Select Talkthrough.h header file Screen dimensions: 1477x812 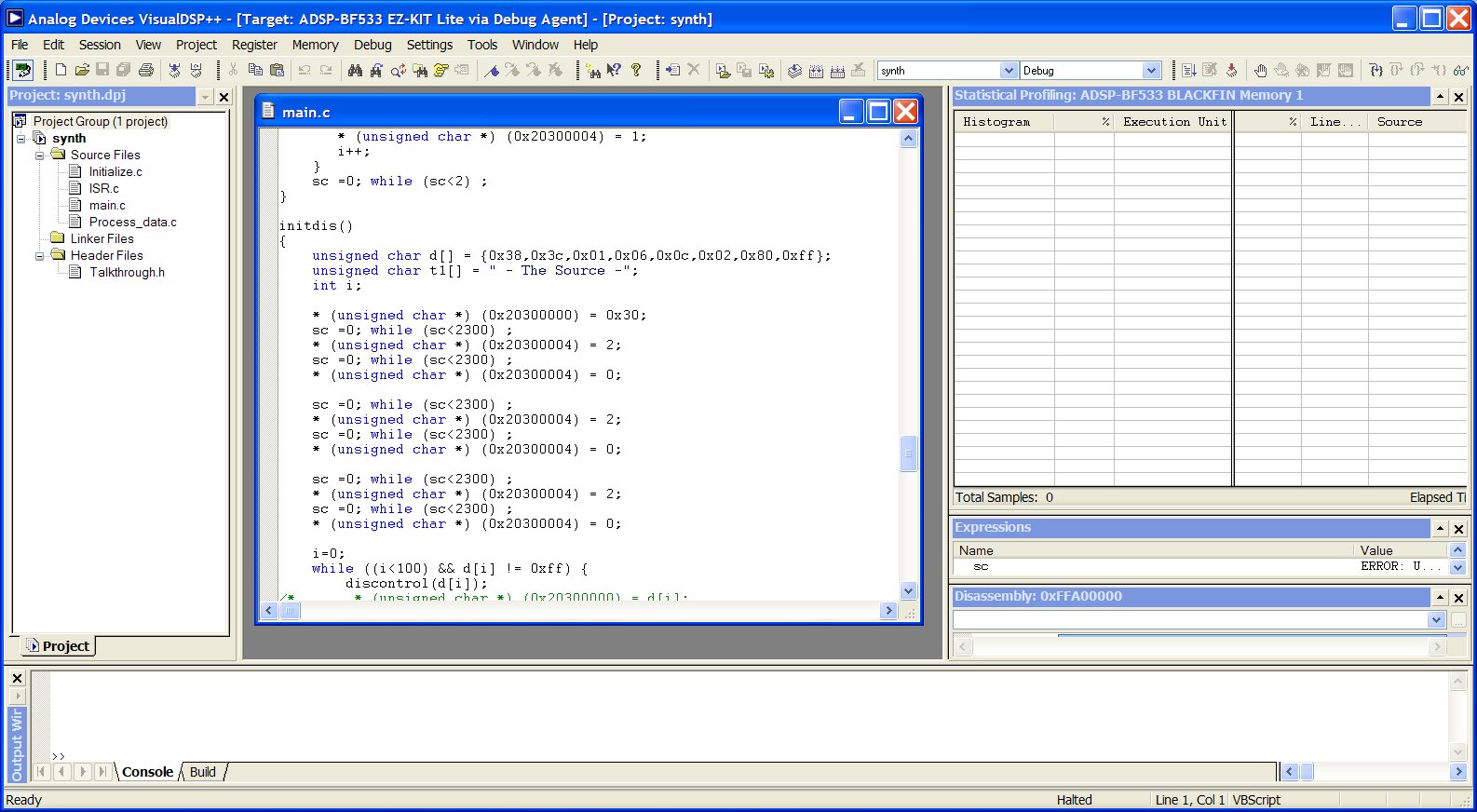(x=127, y=273)
